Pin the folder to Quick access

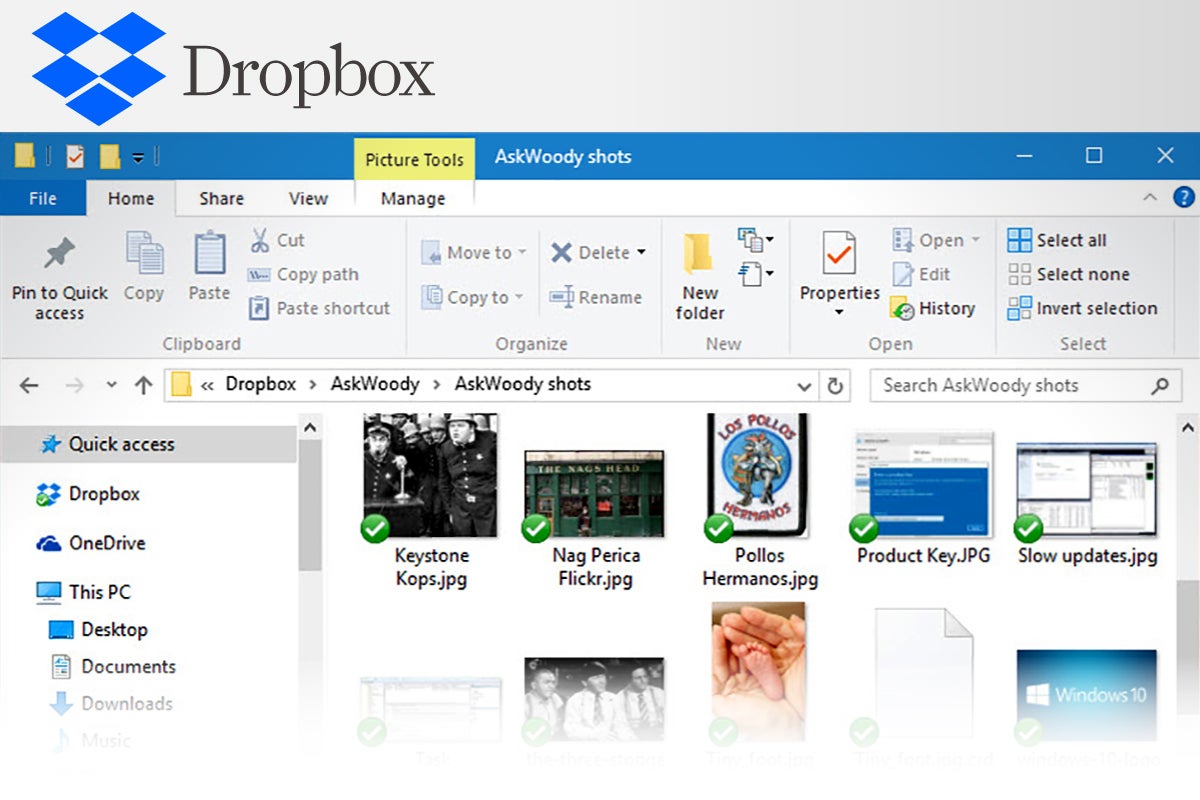click(x=59, y=279)
